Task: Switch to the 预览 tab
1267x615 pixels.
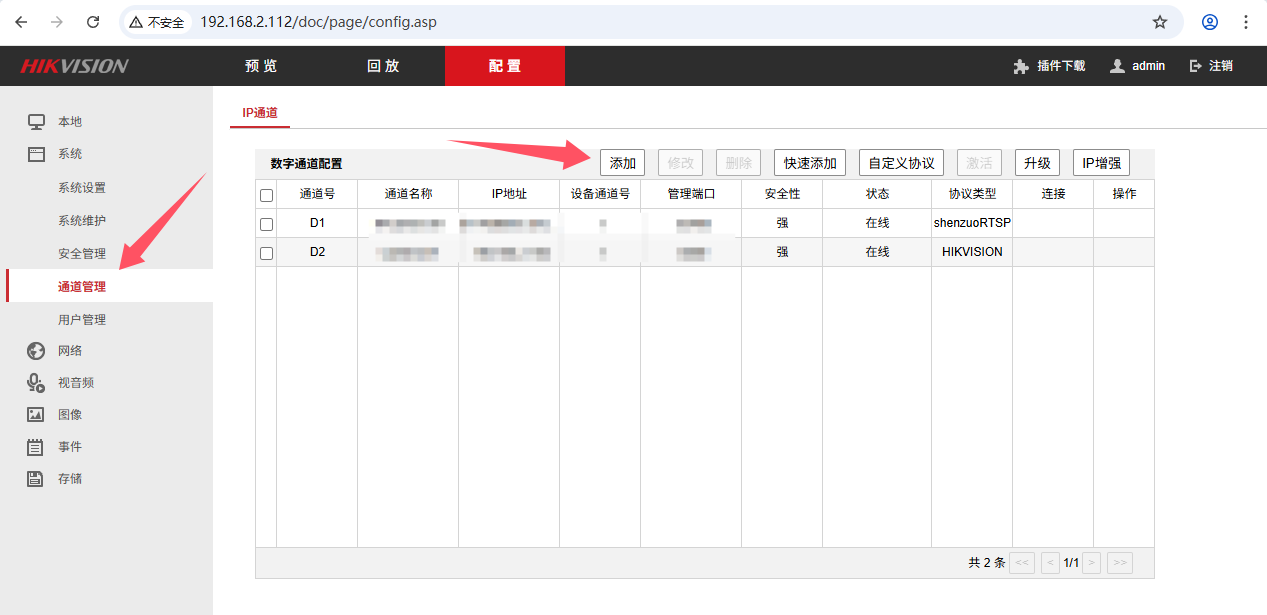Action: point(261,66)
